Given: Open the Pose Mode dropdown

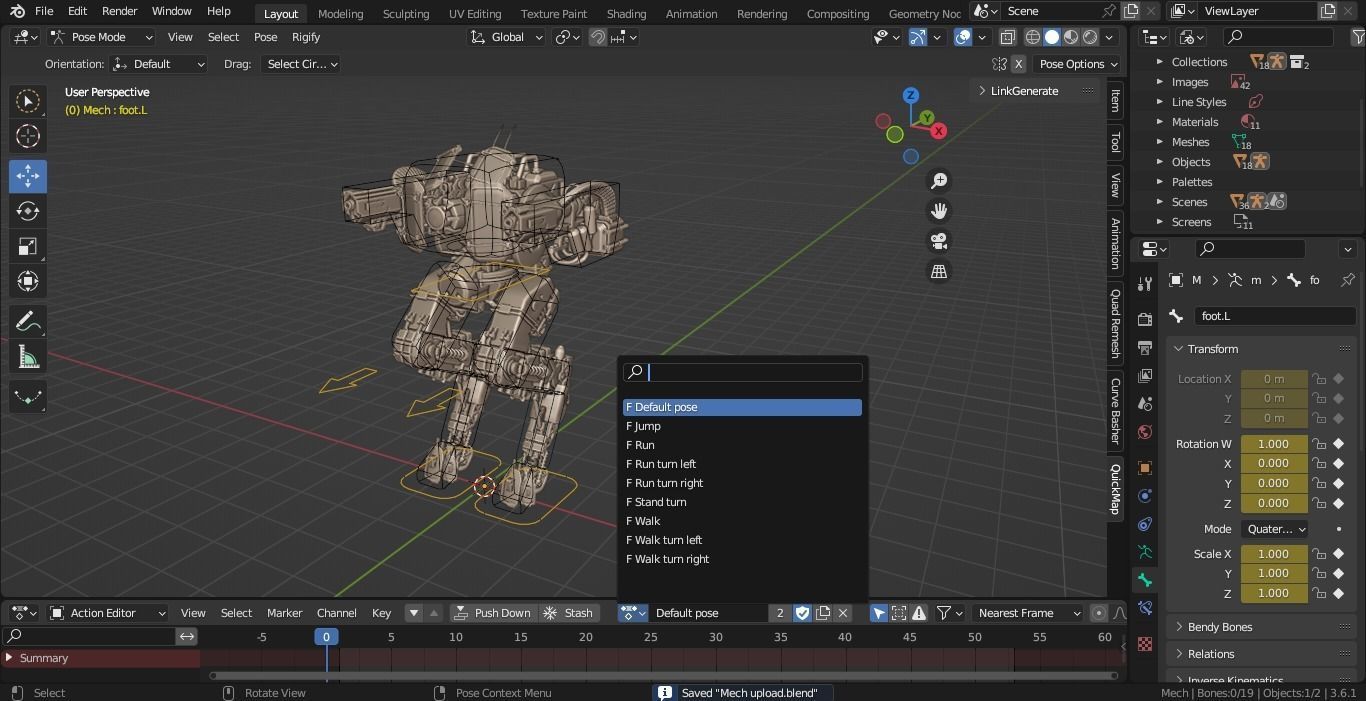Looking at the screenshot, I should point(101,37).
